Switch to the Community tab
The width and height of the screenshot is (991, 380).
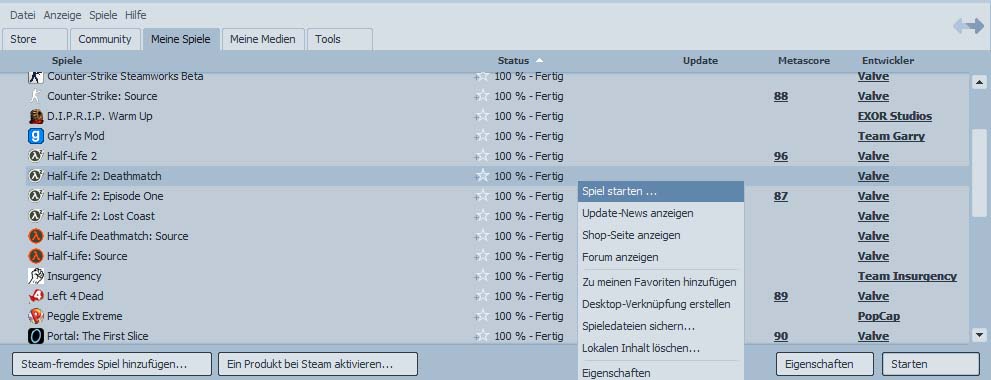pos(105,39)
